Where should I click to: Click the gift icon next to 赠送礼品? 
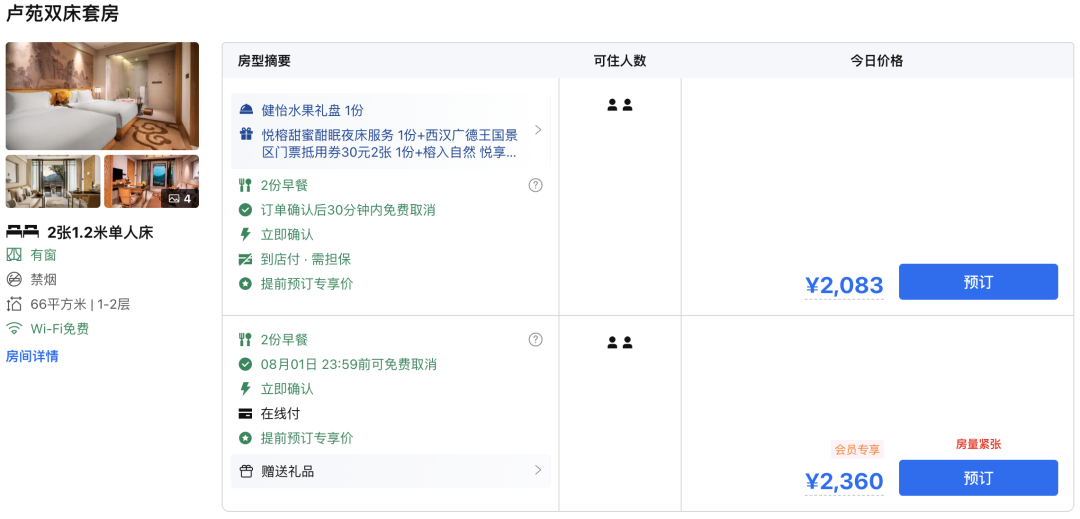point(246,471)
